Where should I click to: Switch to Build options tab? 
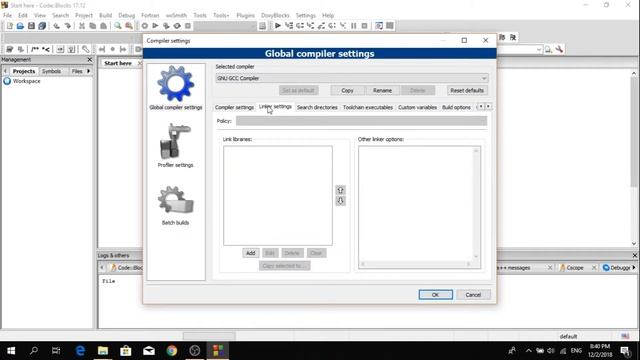456,107
